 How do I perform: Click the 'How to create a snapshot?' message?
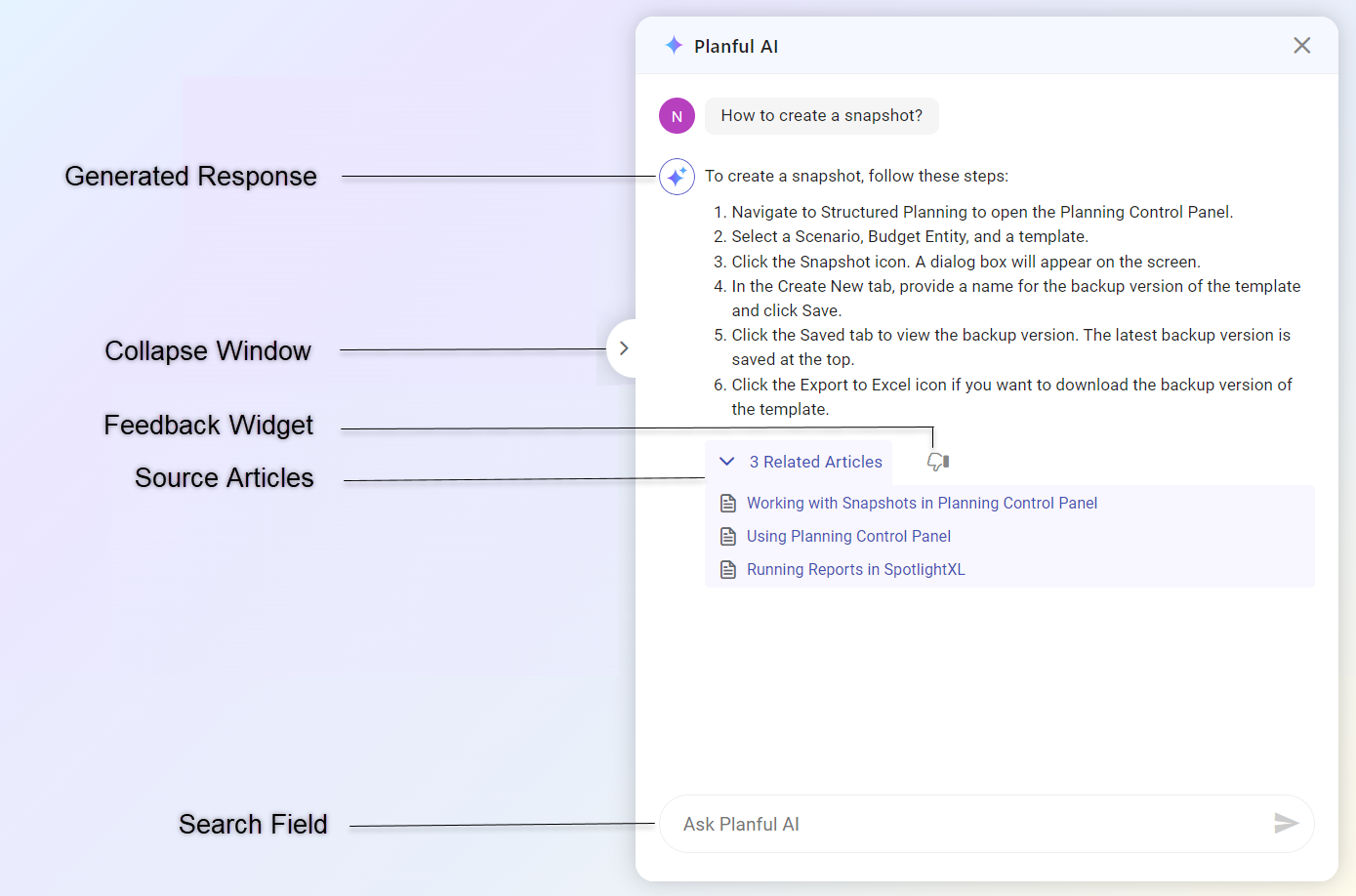pos(821,115)
